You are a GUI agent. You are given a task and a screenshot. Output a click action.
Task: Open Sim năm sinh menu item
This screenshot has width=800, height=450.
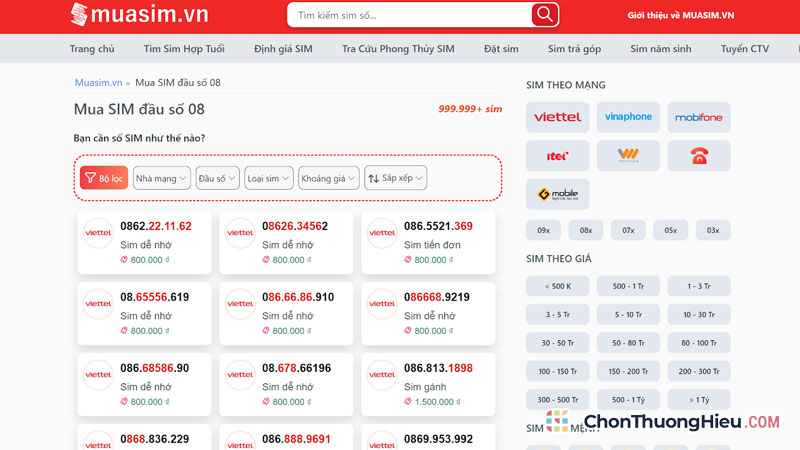coord(661,49)
